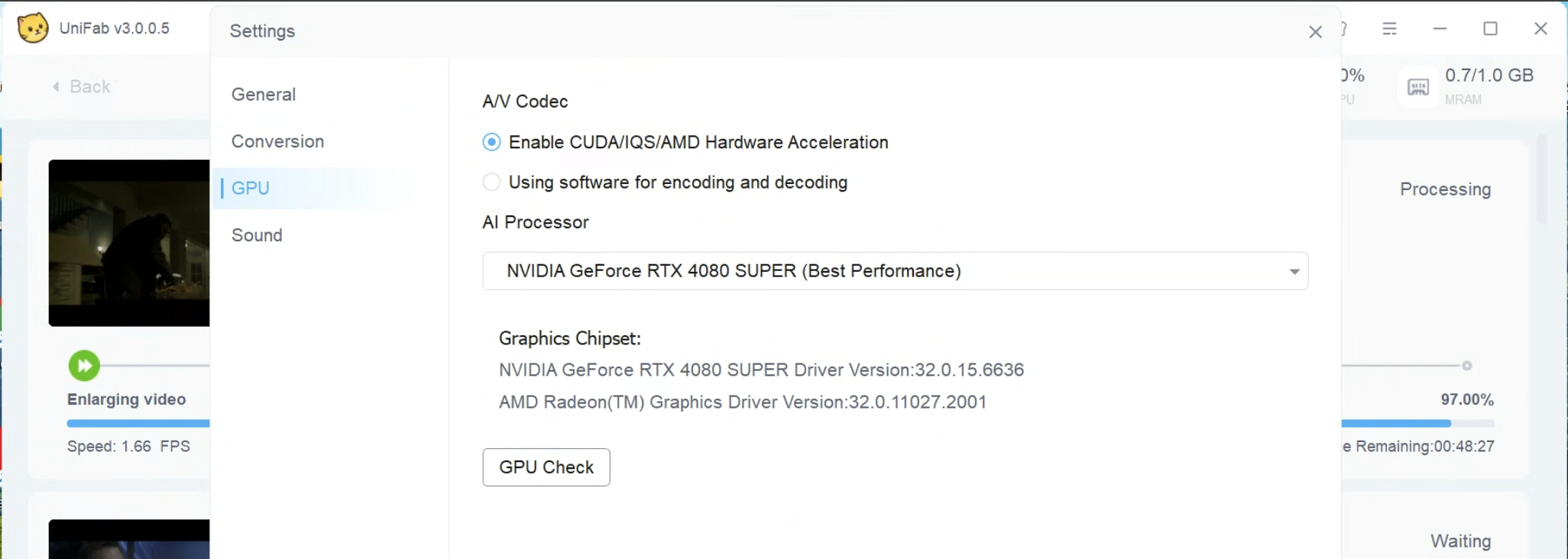Screen dimensions: 1568x559
Task: Expand the AI Processor dropdown arrow
Action: (x=1294, y=272)
